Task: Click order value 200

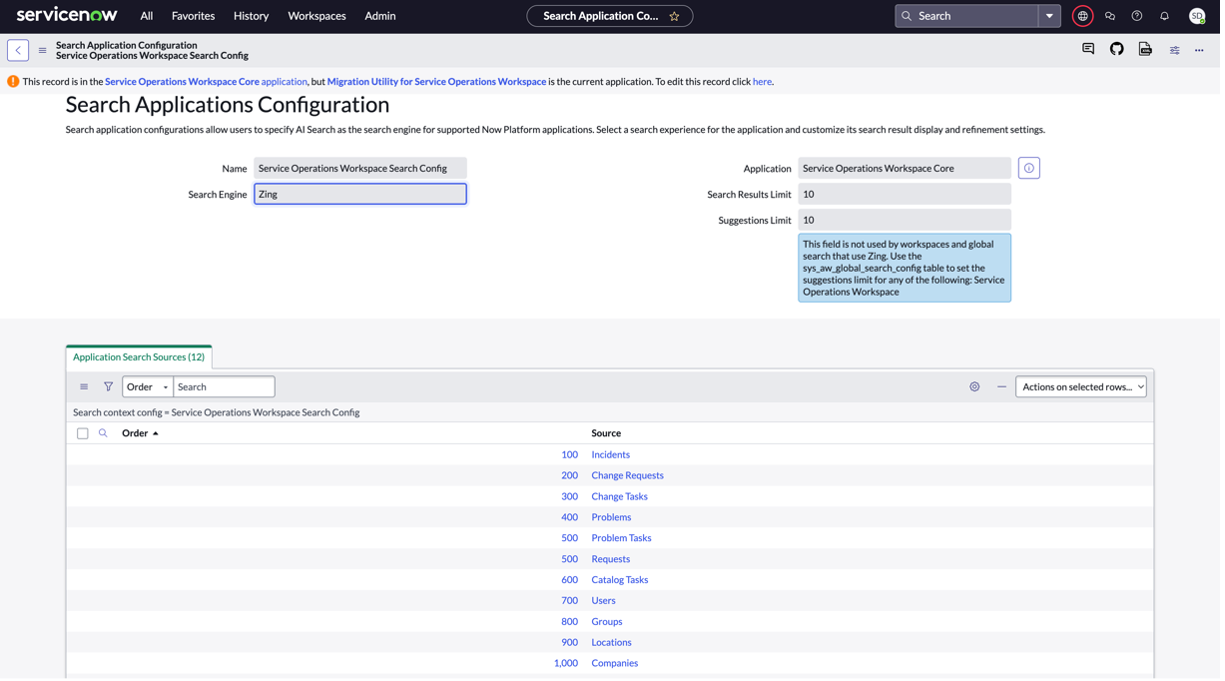Action: [572, 477]
